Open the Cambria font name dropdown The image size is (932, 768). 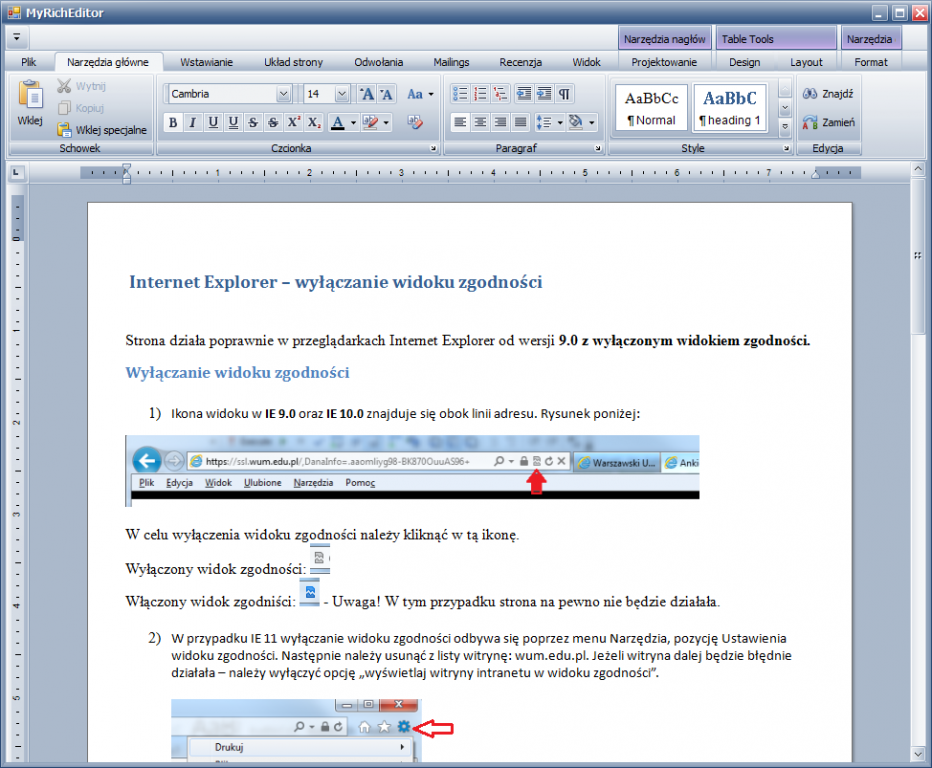pos(284,94)
